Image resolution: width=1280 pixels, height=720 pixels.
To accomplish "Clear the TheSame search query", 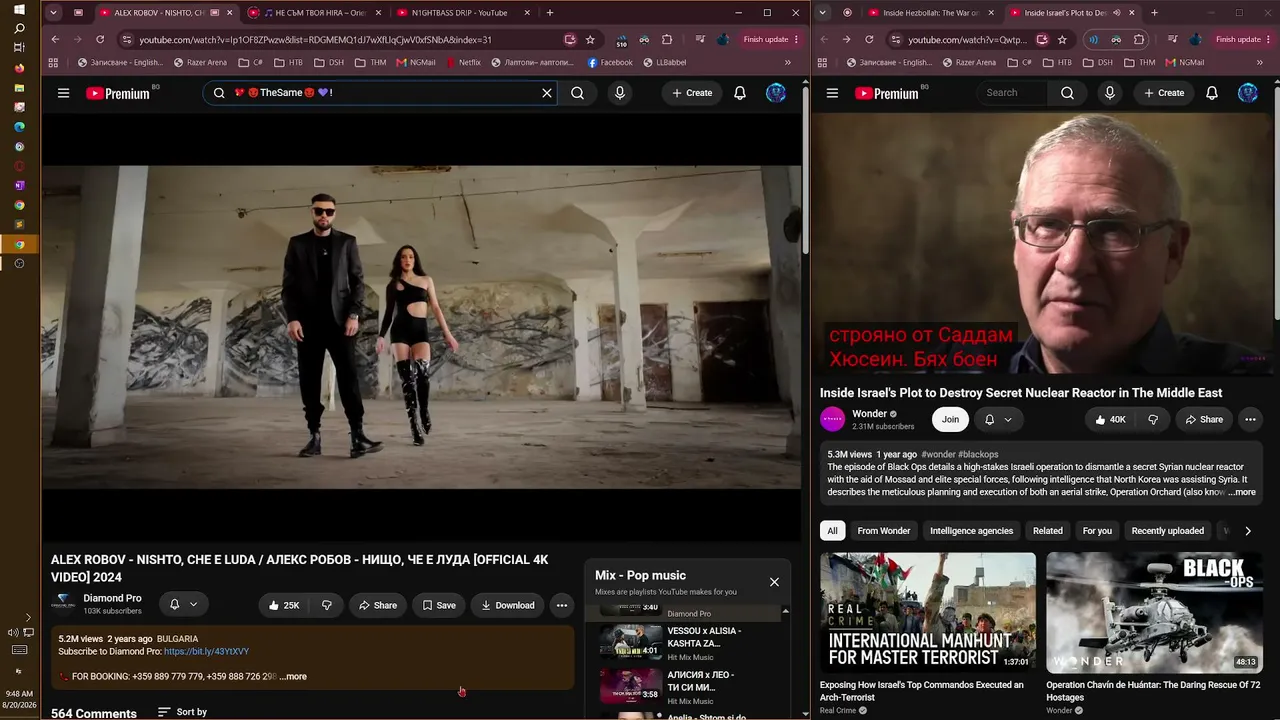I will (x=546, y=93).
